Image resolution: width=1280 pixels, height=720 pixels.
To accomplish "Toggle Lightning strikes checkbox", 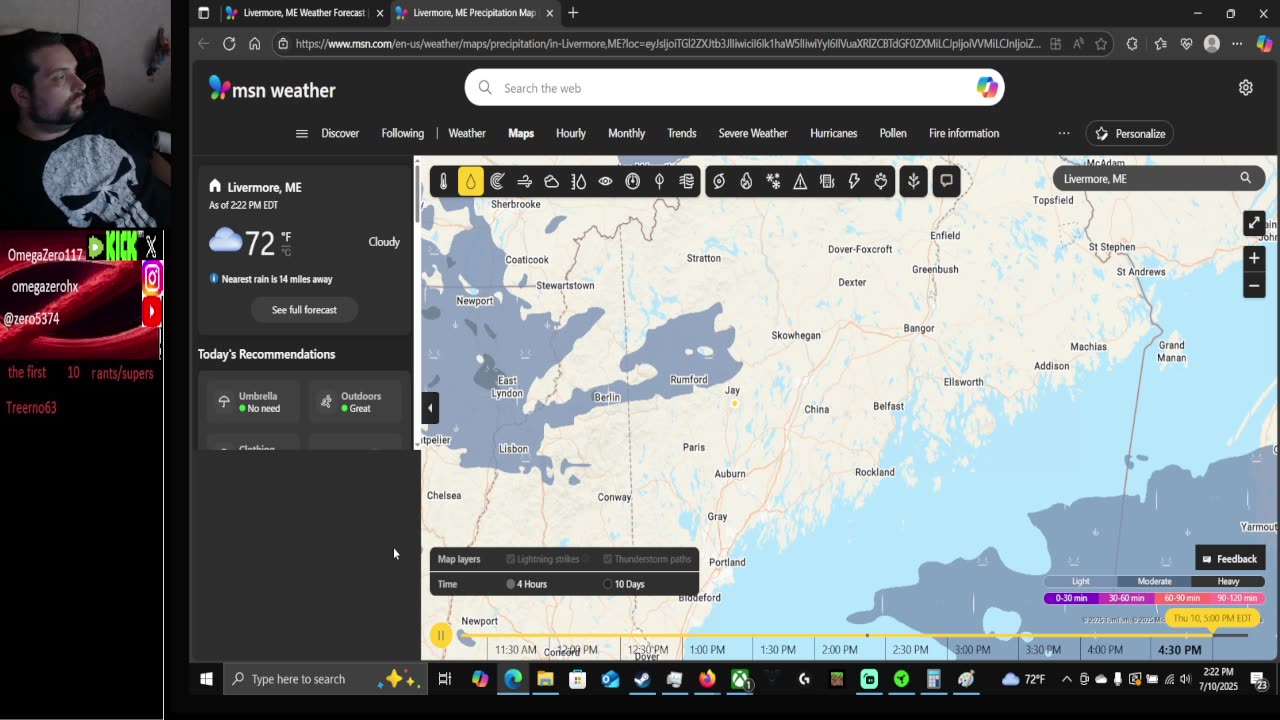I will click(511, 559).
